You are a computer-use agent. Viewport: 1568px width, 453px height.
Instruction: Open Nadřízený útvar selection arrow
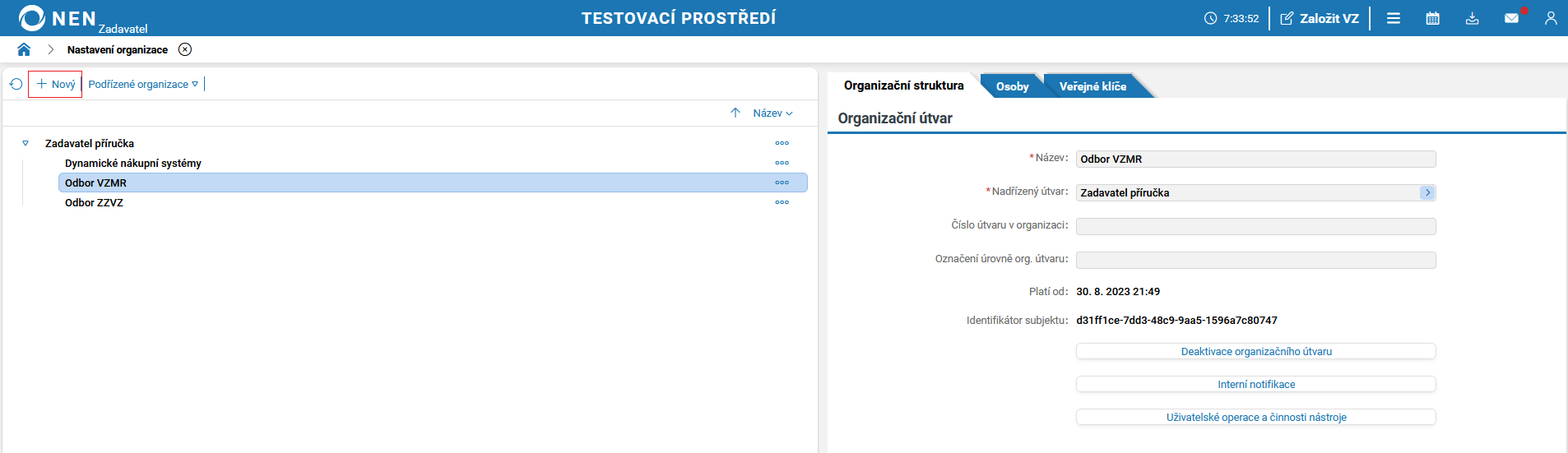[1427, 192]
